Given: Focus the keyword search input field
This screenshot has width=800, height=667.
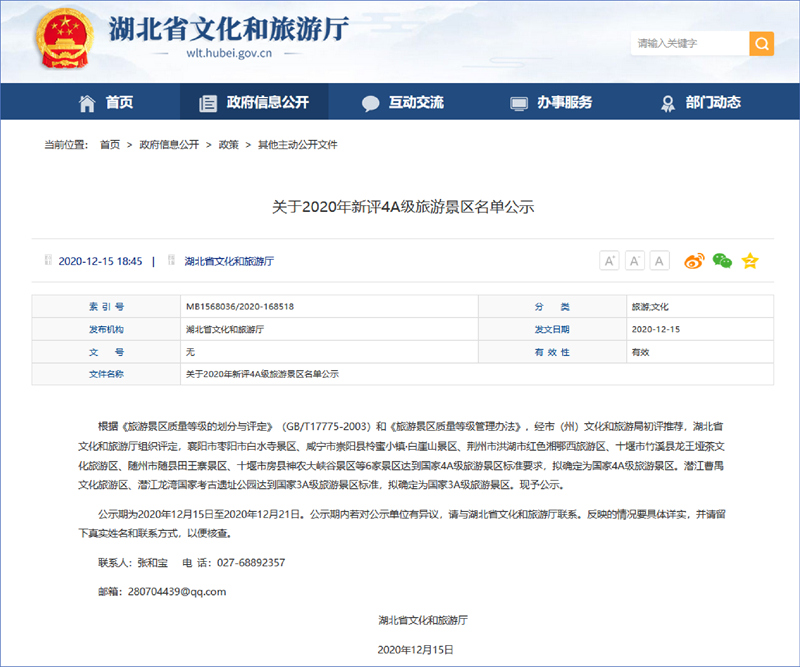Looking at the screenshot, I should point(688,44).
